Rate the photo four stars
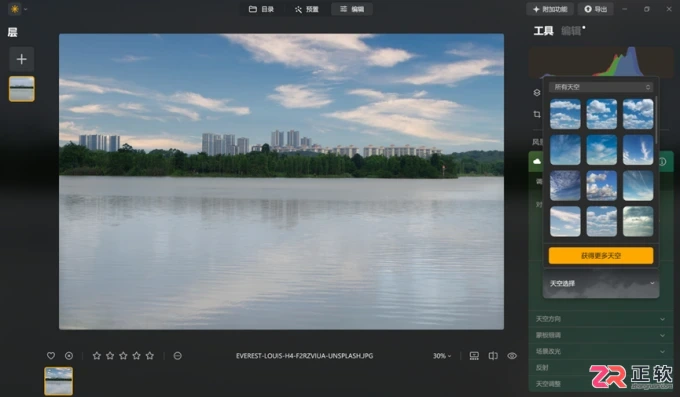The height and width of the screenshot is (397, 680). (137, 356)
